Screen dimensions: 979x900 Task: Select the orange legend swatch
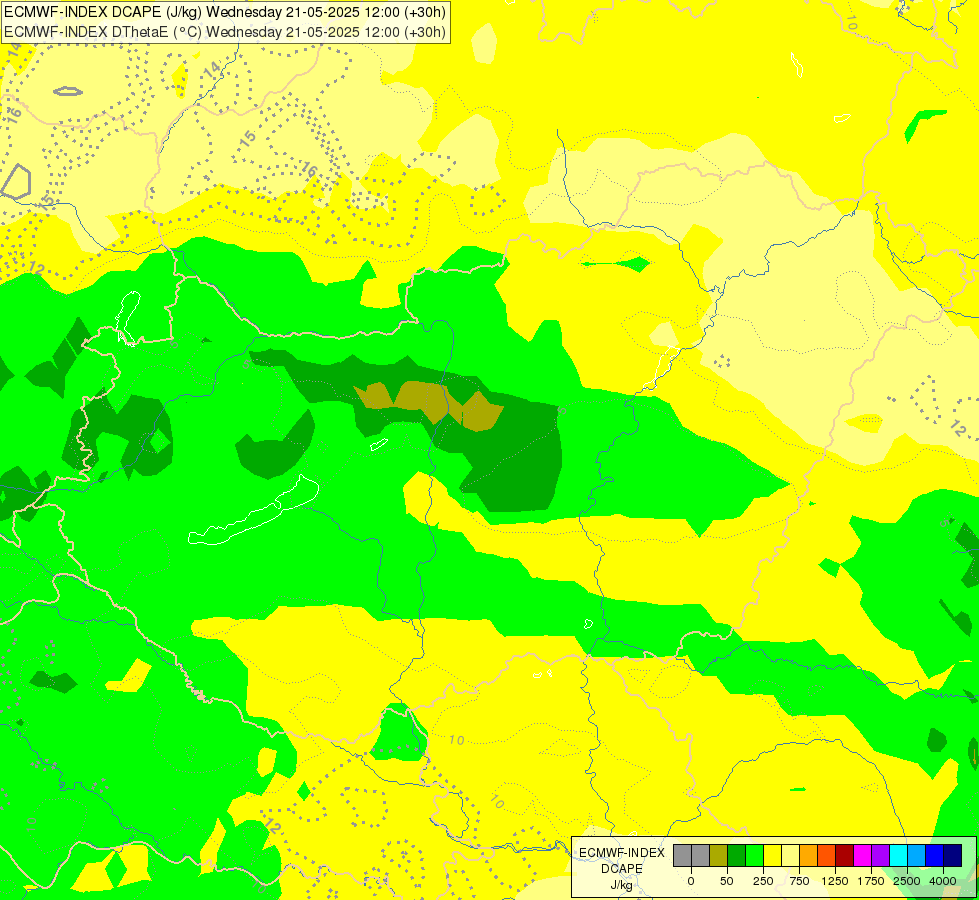point(809,855)
